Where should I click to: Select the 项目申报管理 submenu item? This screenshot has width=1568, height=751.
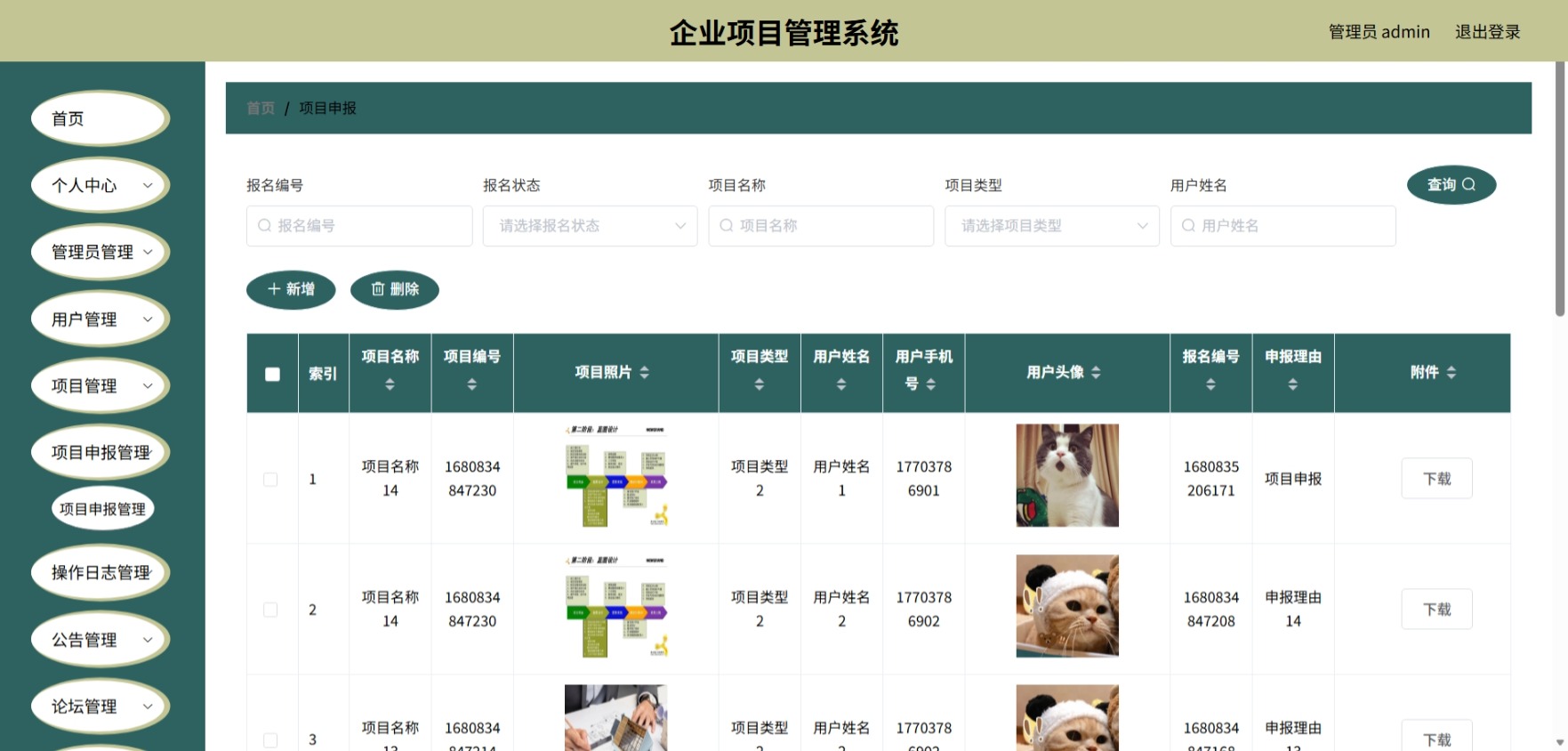click(103, 508)
